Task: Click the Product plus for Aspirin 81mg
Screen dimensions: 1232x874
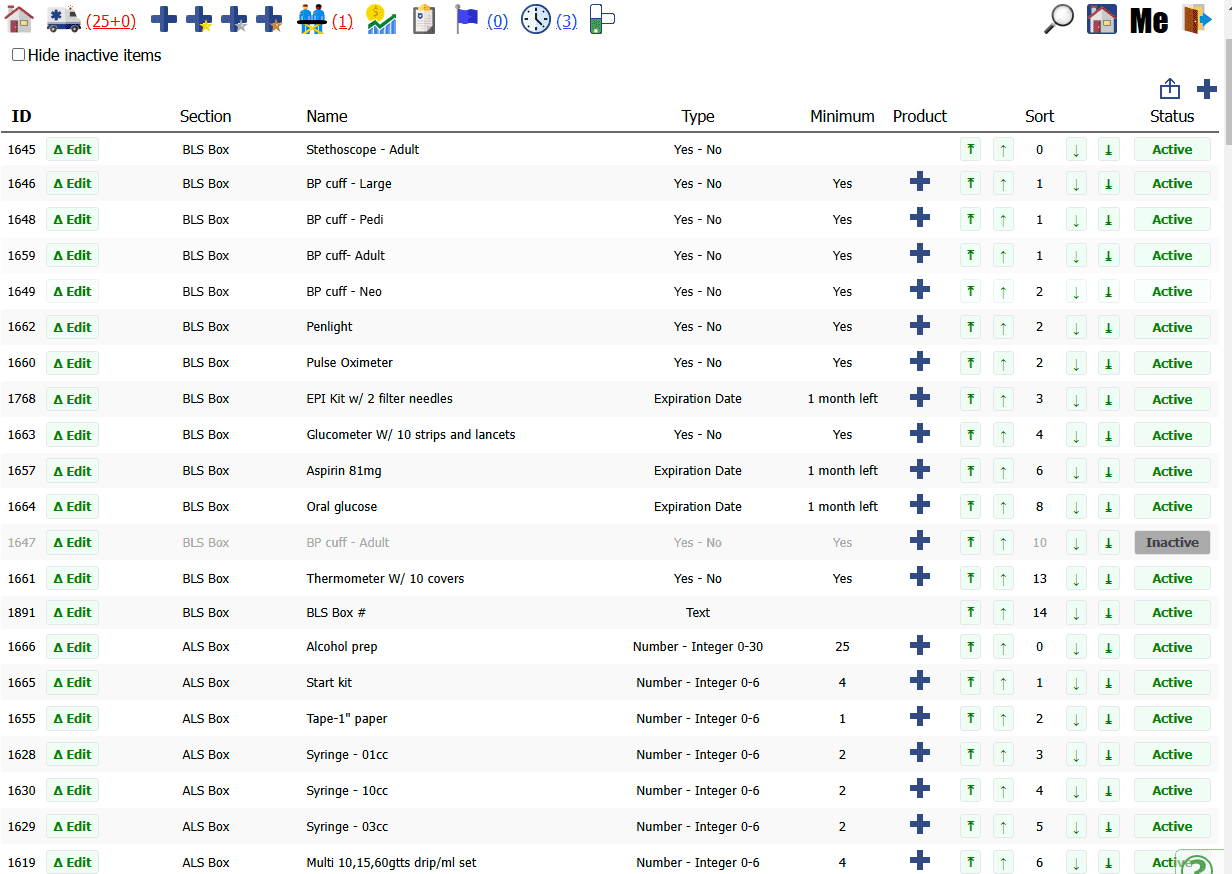Action: tap(920, 470)
